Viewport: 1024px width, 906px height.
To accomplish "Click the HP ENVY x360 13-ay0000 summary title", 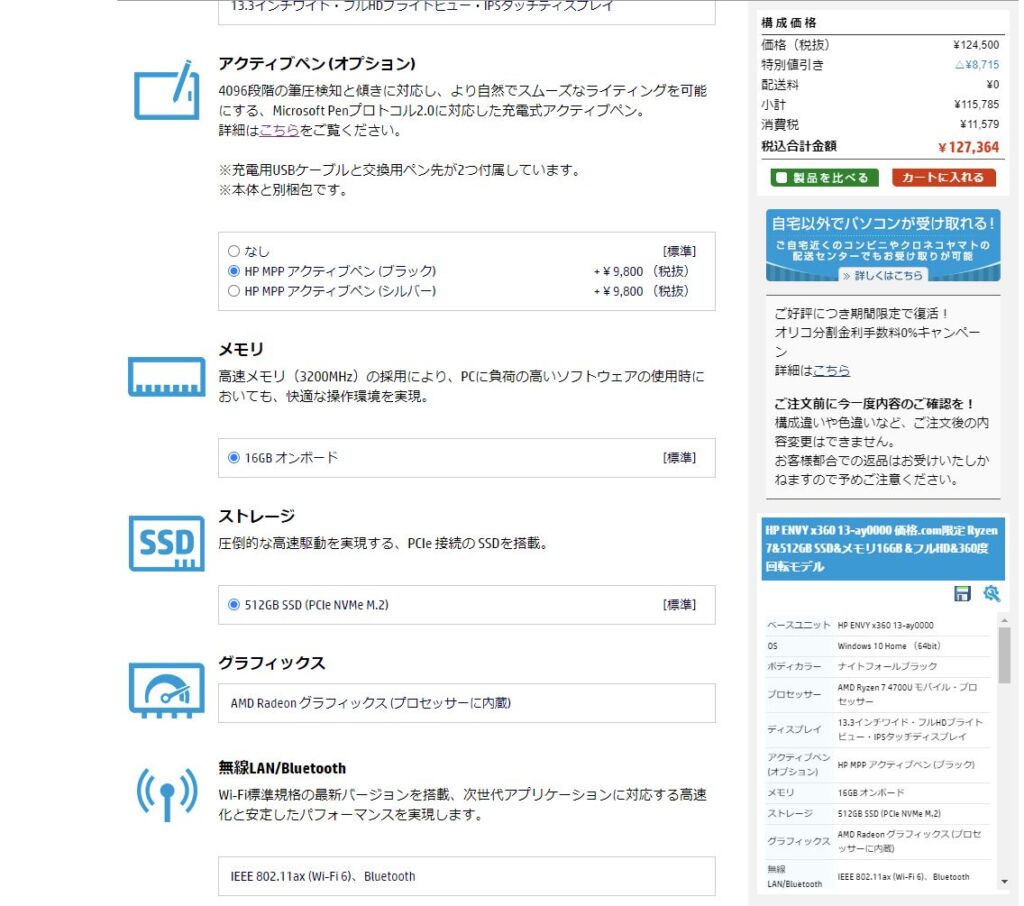I will 882,549.
